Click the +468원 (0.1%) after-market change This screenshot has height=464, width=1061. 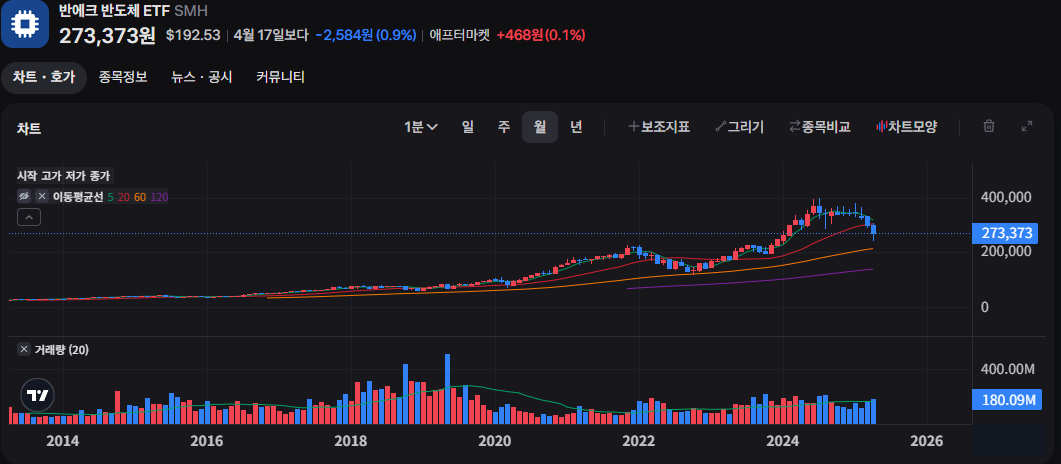click(x=540, y=35)
